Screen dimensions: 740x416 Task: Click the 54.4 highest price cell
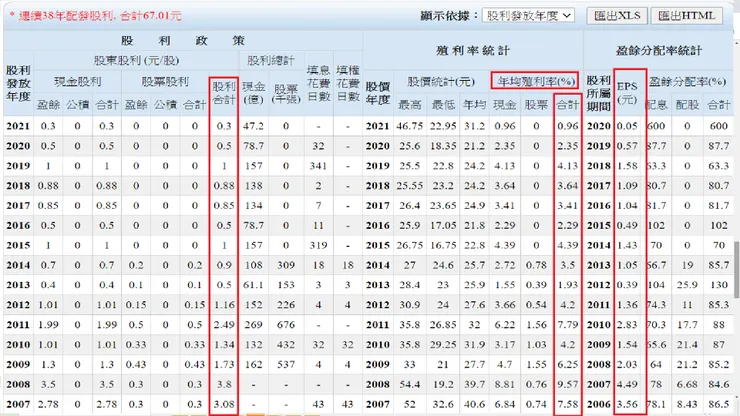[x=410, y=384]
